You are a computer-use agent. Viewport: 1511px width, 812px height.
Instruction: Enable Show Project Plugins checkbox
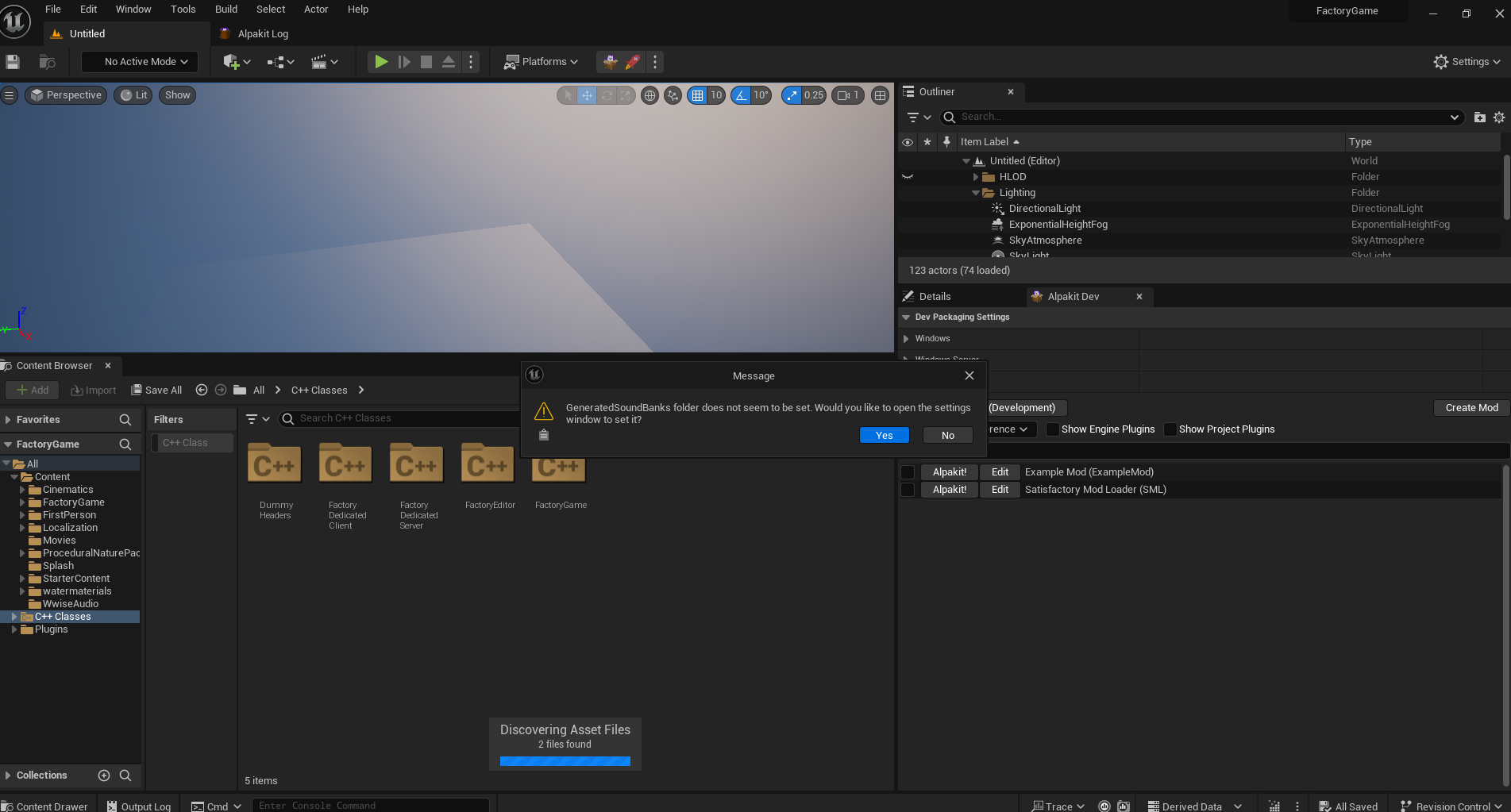click(x=1170, y=429)
